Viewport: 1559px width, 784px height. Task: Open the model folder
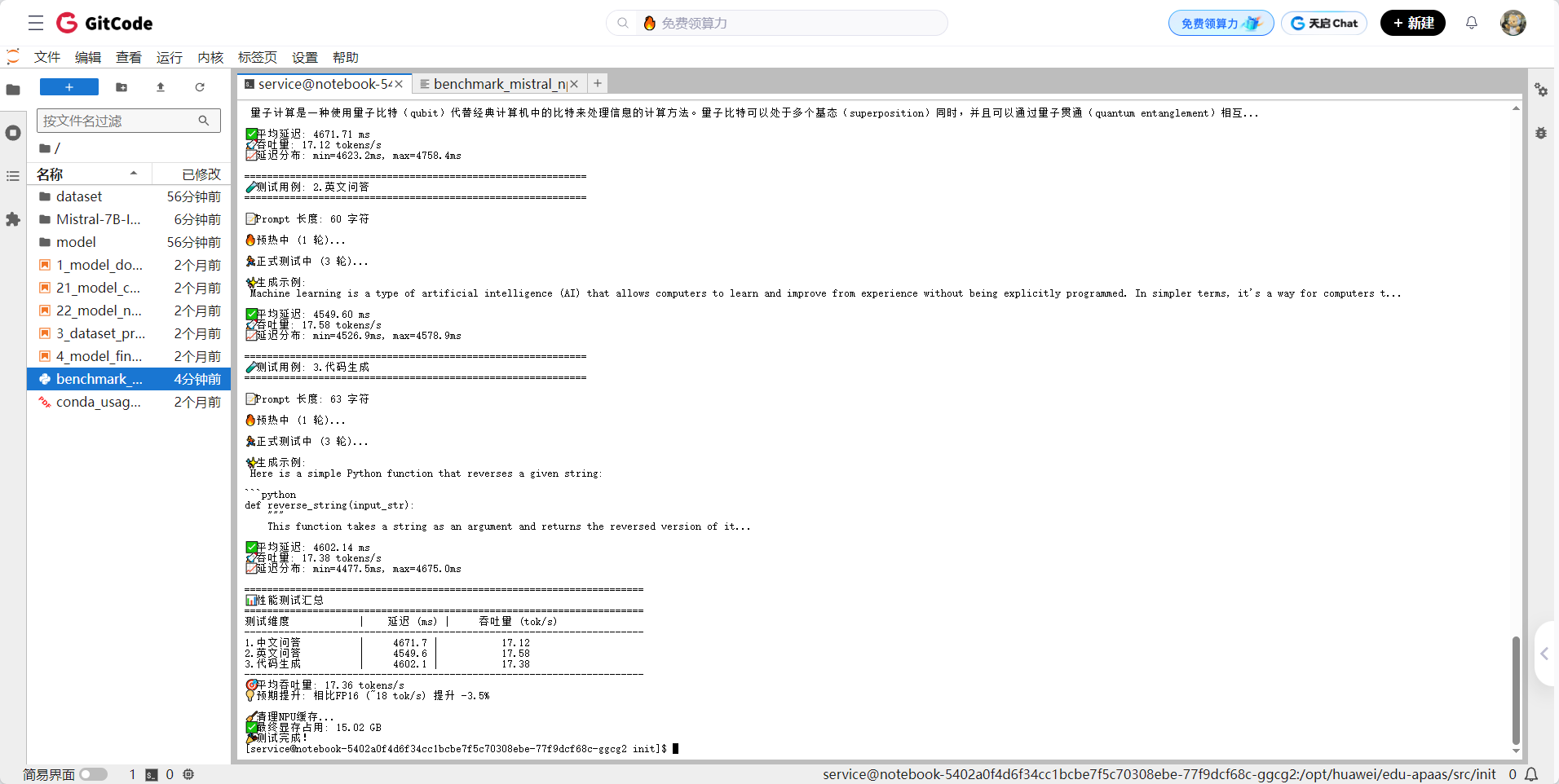[x=130, y=242]
